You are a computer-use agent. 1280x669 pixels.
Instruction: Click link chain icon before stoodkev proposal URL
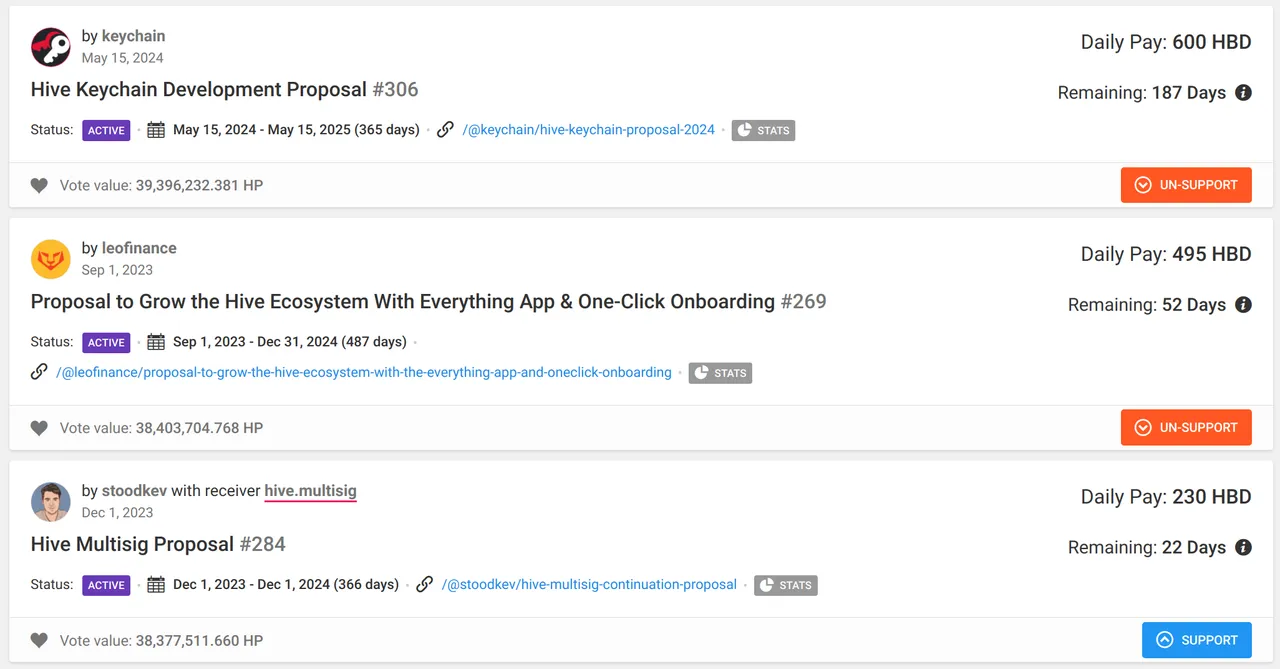pos(424,585)
